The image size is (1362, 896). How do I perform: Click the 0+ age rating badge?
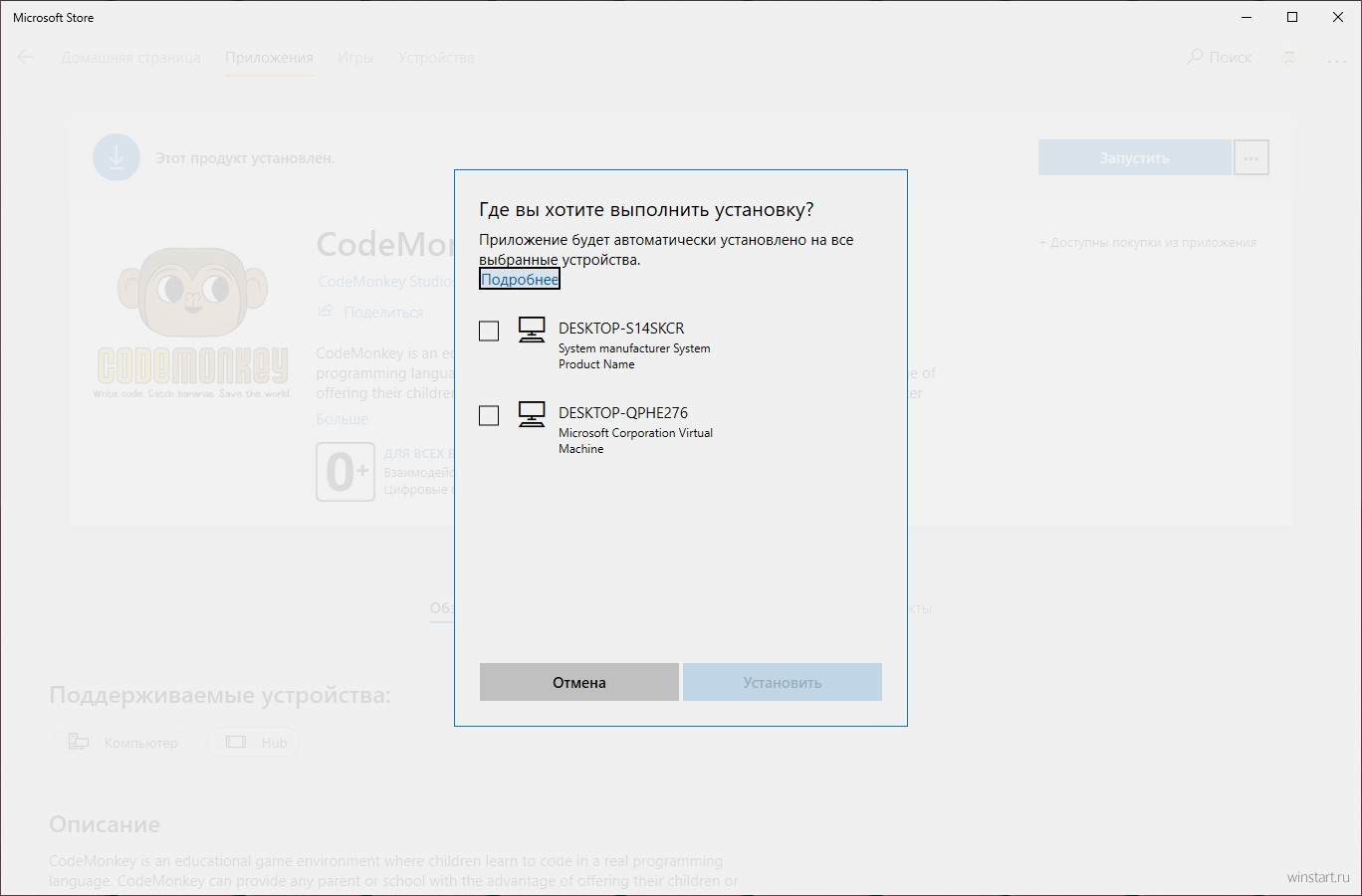pos(345,472)
